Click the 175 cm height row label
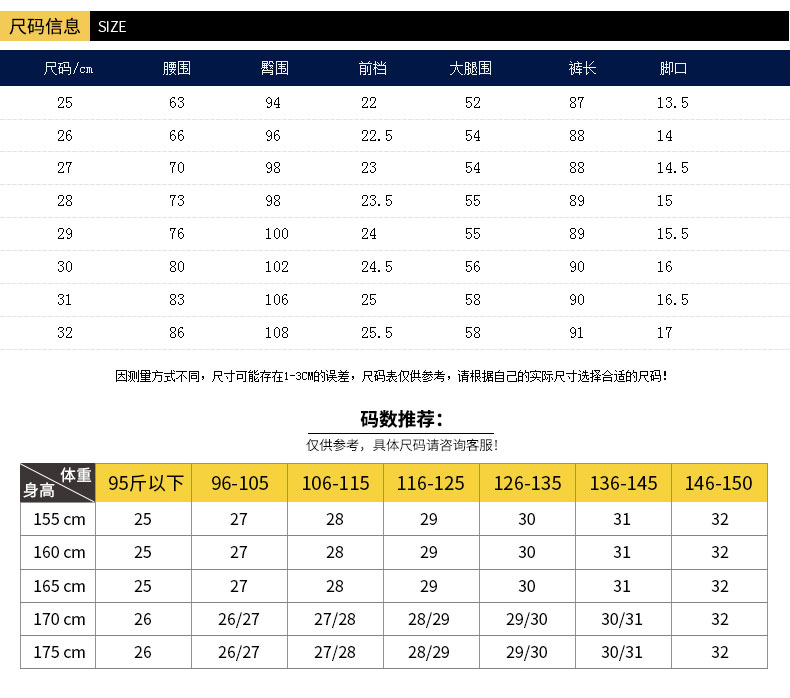This screenshot has height=698, width=790. (59, 652)
